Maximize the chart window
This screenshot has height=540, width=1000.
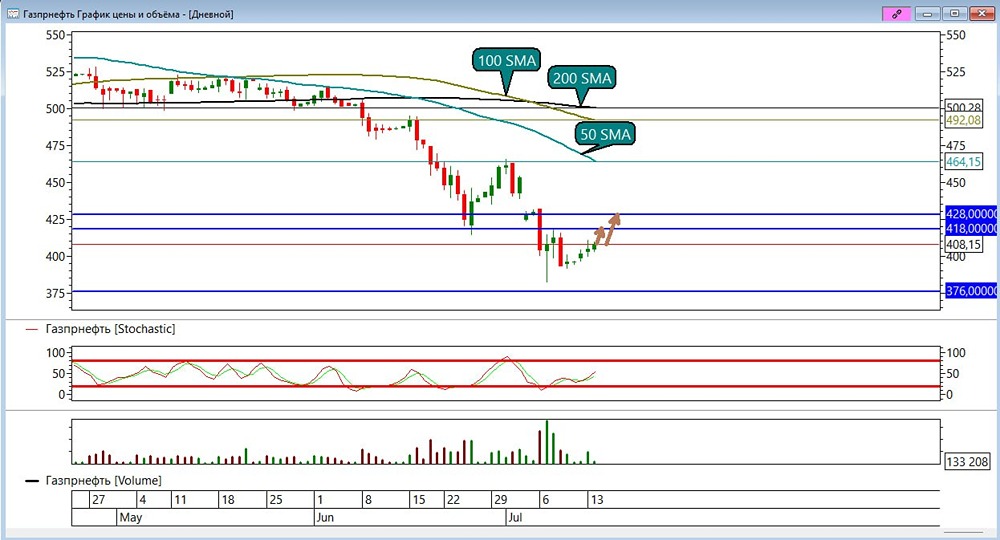click(x=955, y=13)
